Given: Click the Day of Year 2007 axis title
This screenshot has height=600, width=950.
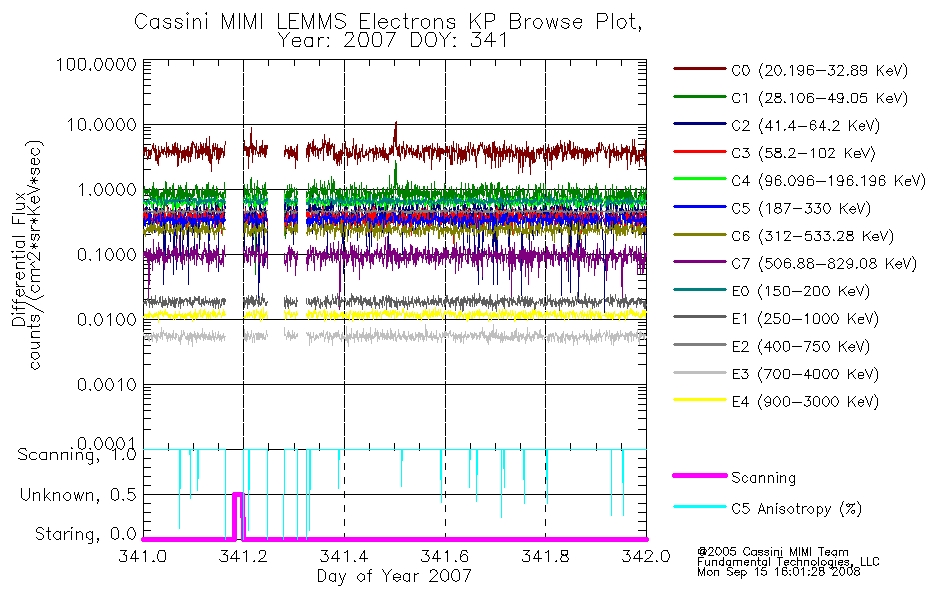Looking at the screenshot, I should click(394, 576).
